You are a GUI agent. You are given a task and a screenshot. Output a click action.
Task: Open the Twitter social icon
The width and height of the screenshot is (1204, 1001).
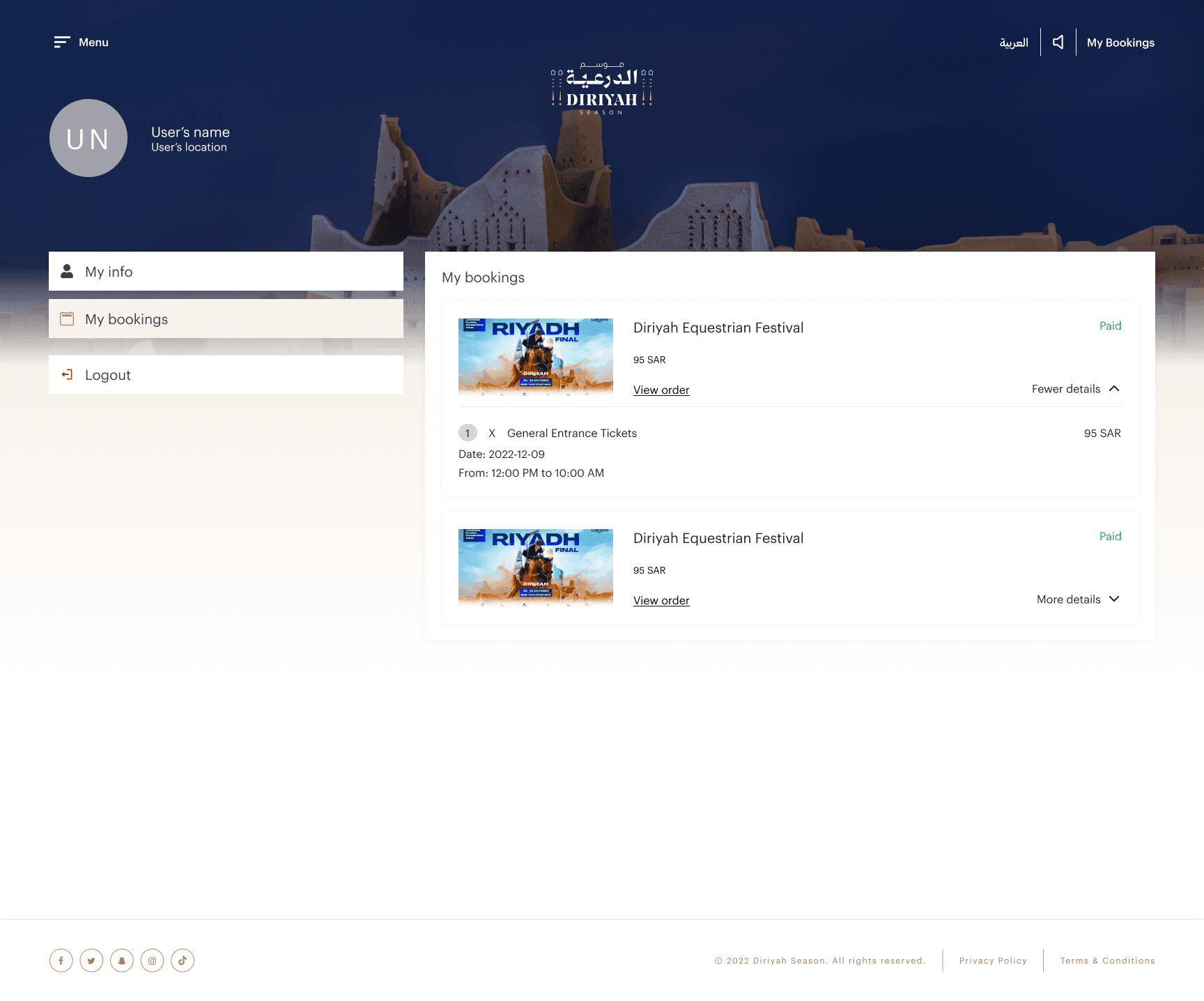pos(91,961)
